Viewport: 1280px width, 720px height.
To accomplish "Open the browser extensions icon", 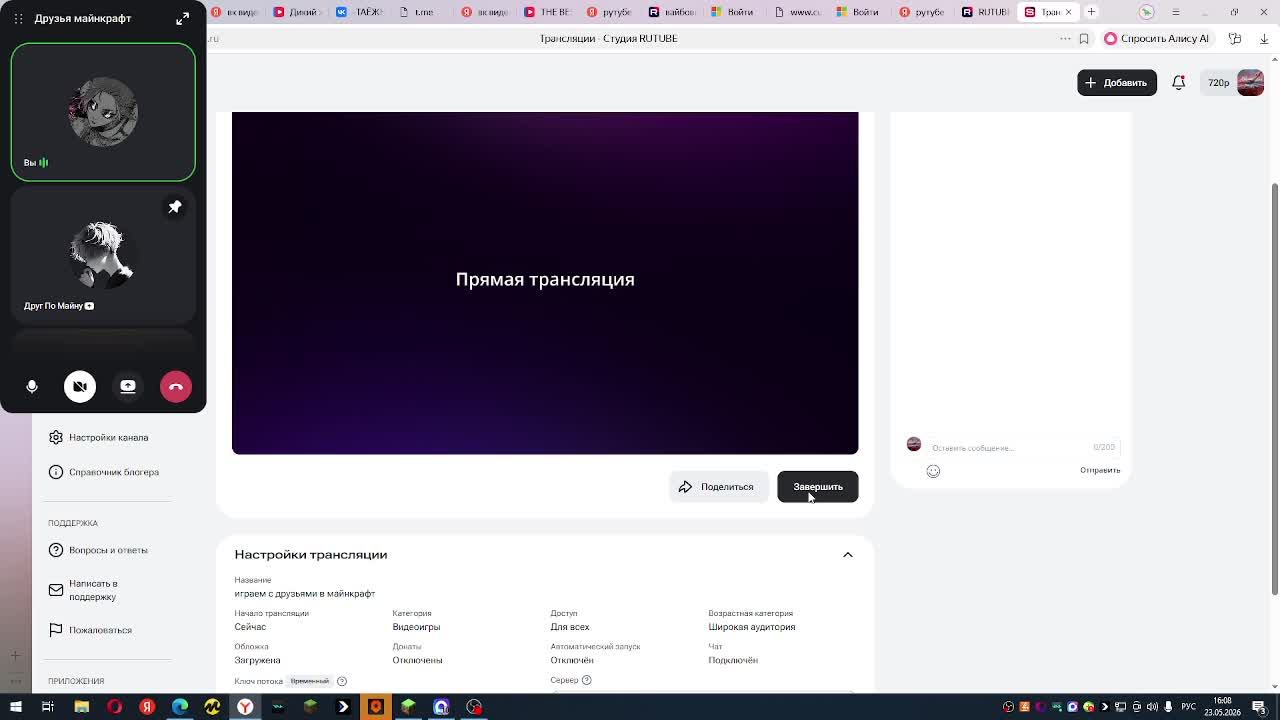I will (1236, 38).
